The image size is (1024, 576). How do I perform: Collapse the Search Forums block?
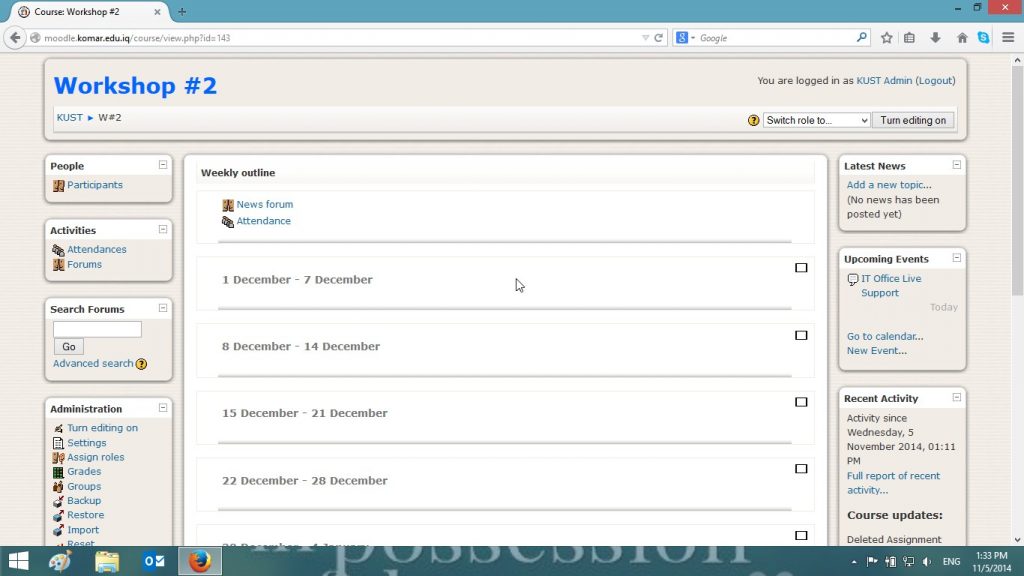[163, 308]
